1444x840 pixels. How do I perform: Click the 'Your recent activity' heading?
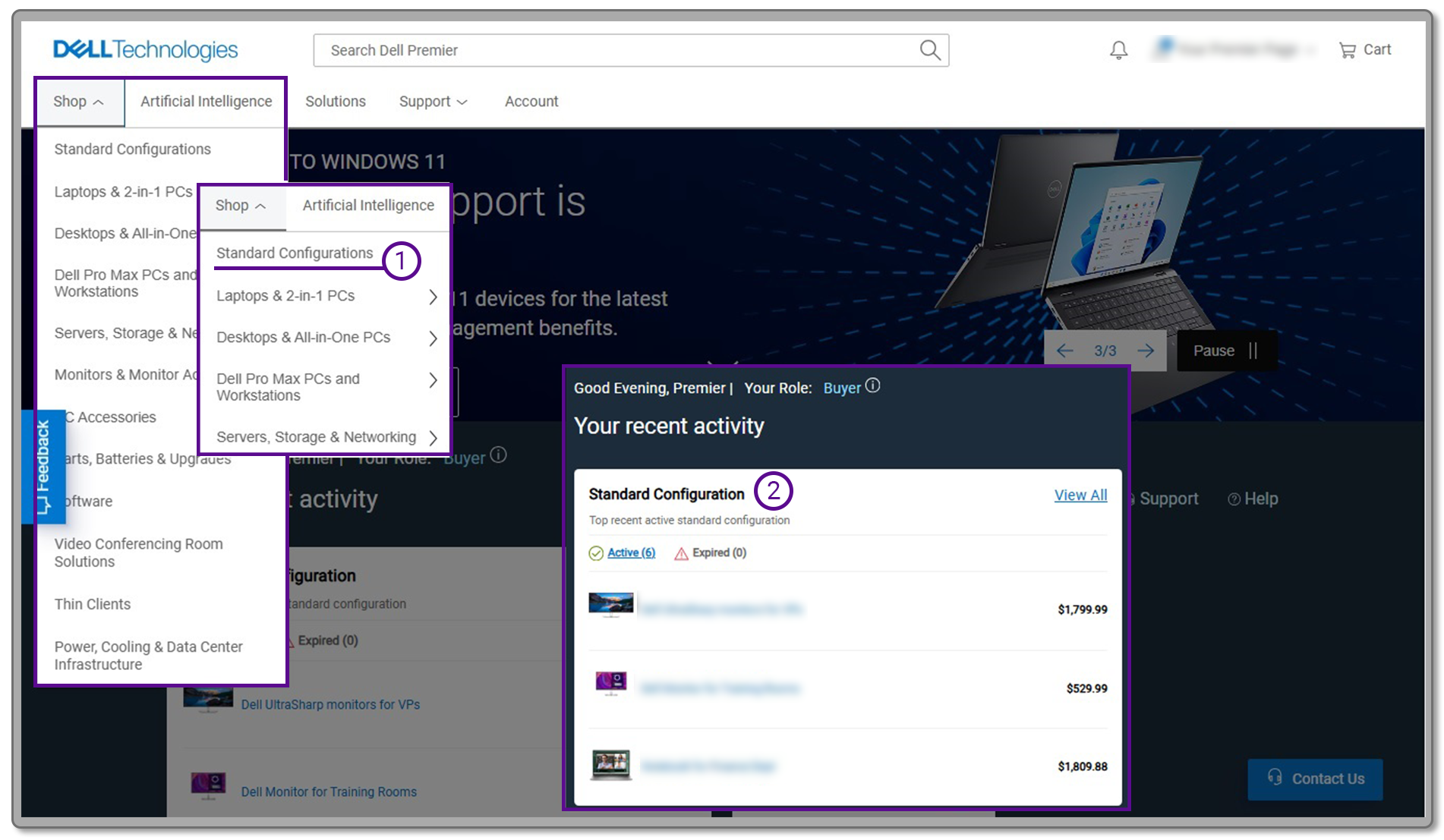pos(669,426)
